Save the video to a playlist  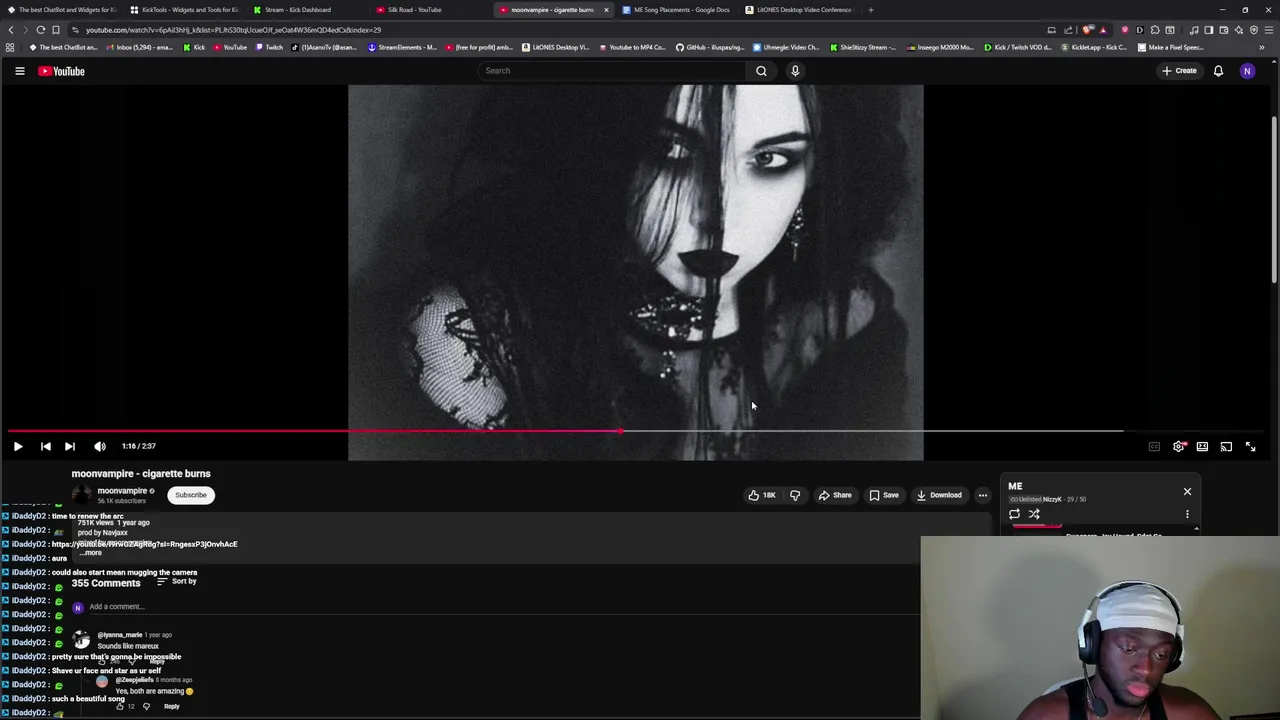coord(884,495)
